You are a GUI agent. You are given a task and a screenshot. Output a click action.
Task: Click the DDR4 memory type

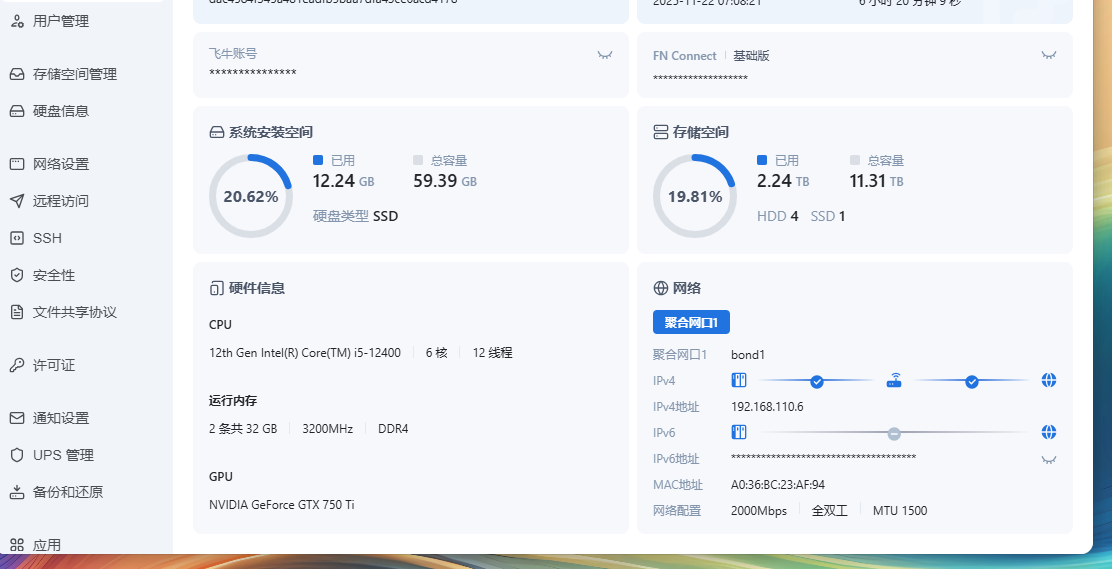point(393,429)
